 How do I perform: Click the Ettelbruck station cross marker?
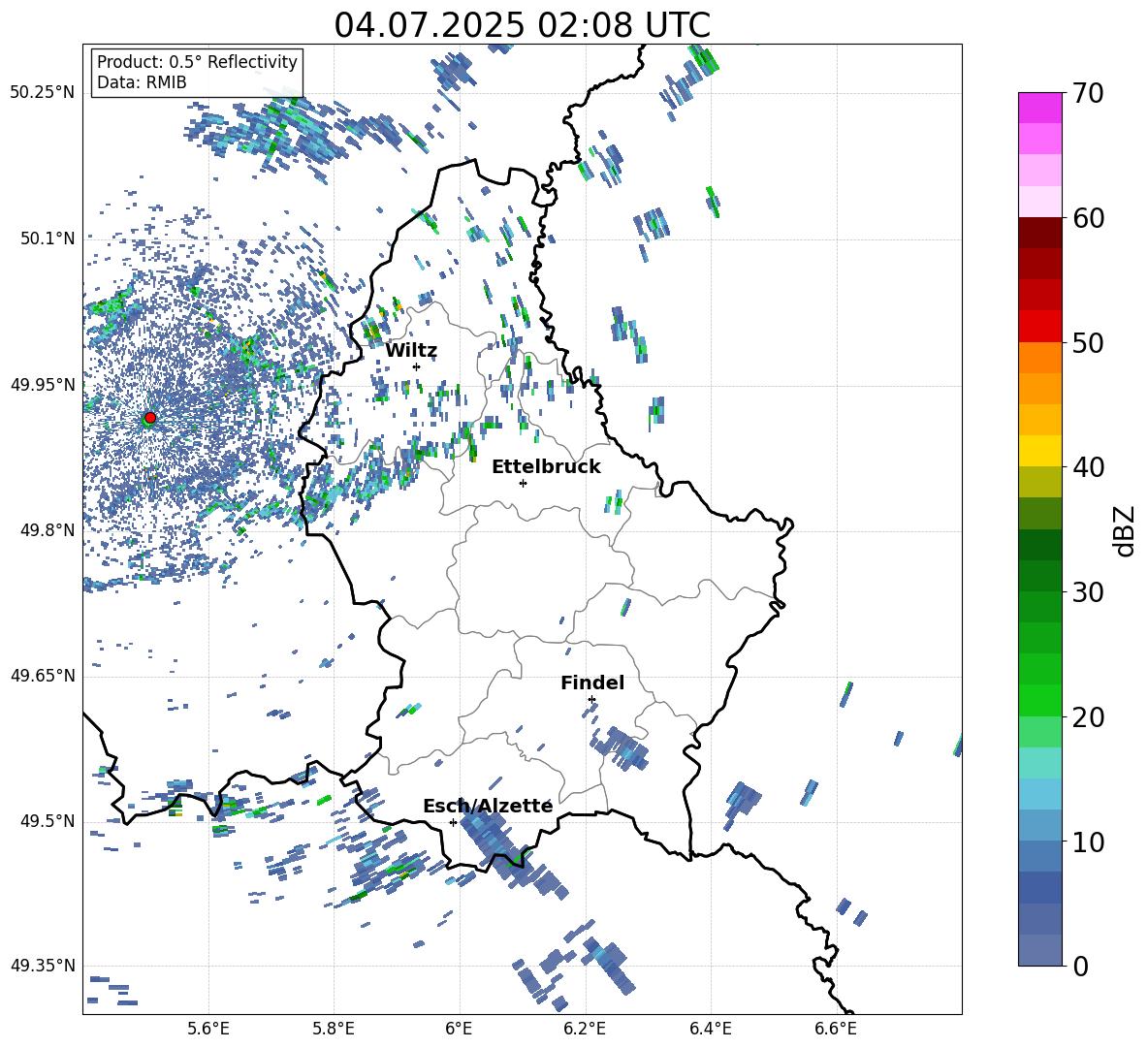[x=523, y=483]
